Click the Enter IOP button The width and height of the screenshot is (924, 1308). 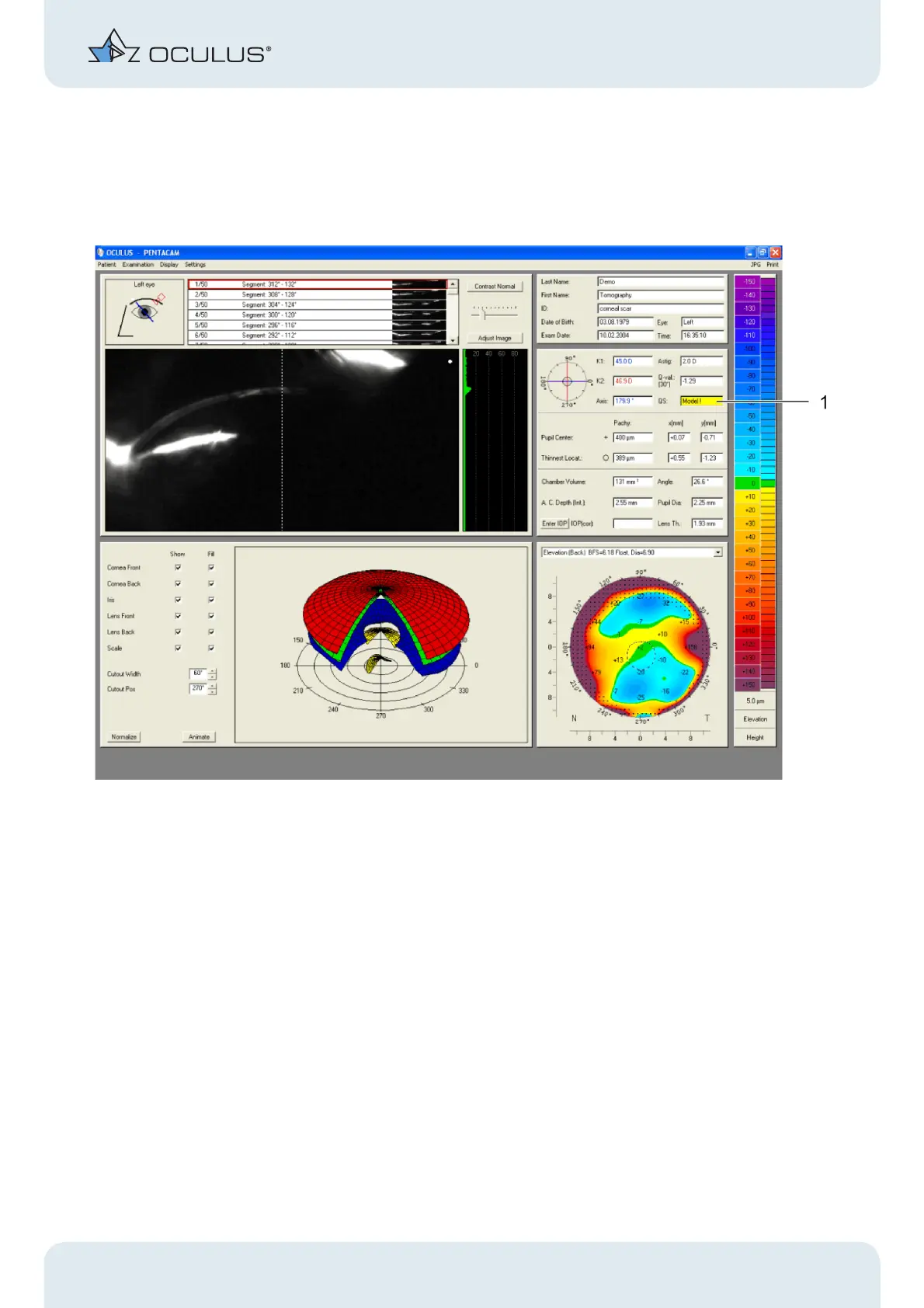coord(554,524)
